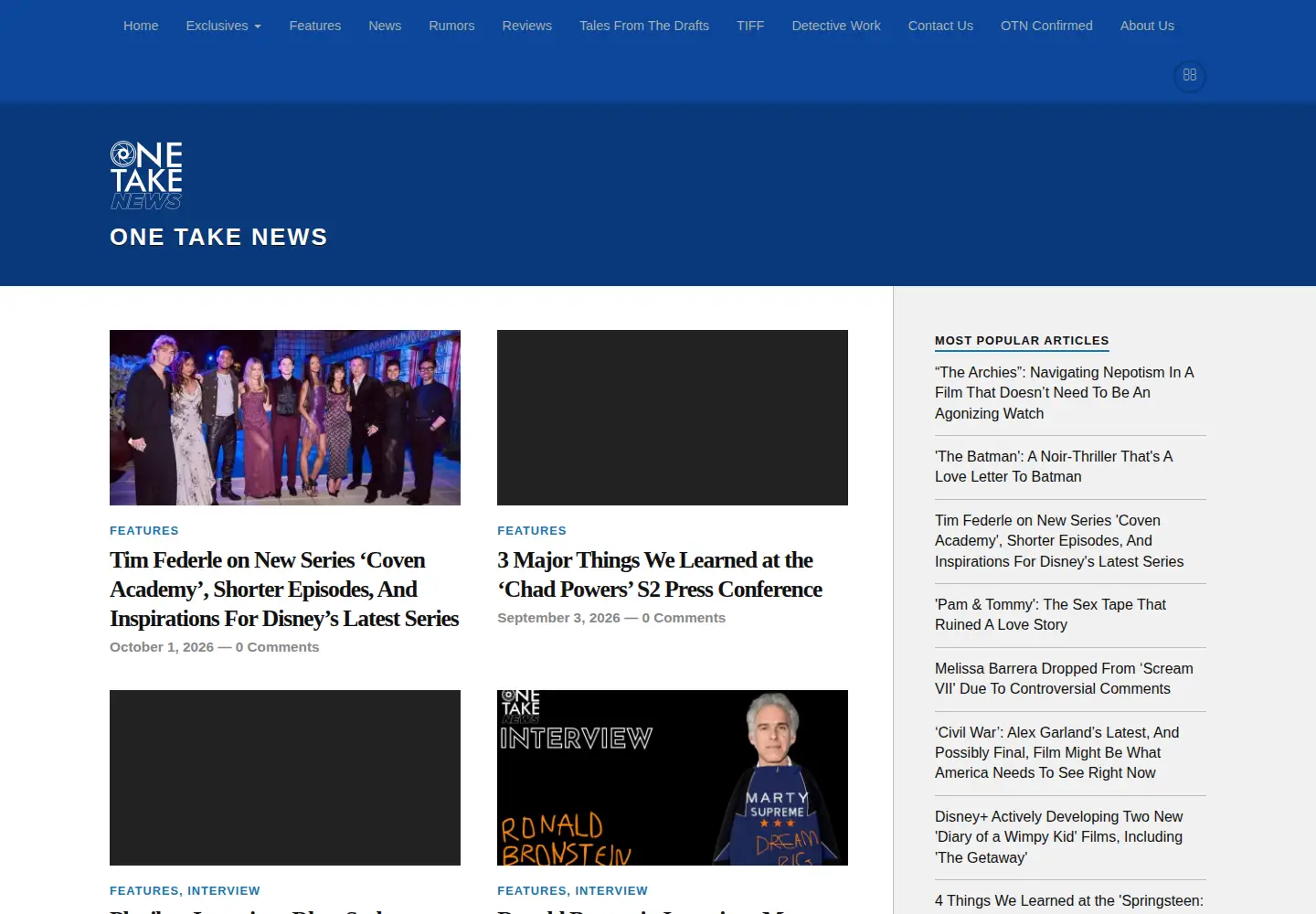Open '3 Major Things We Learned' Chad Powers headline

pyautogui.click(x=660, y=575)
